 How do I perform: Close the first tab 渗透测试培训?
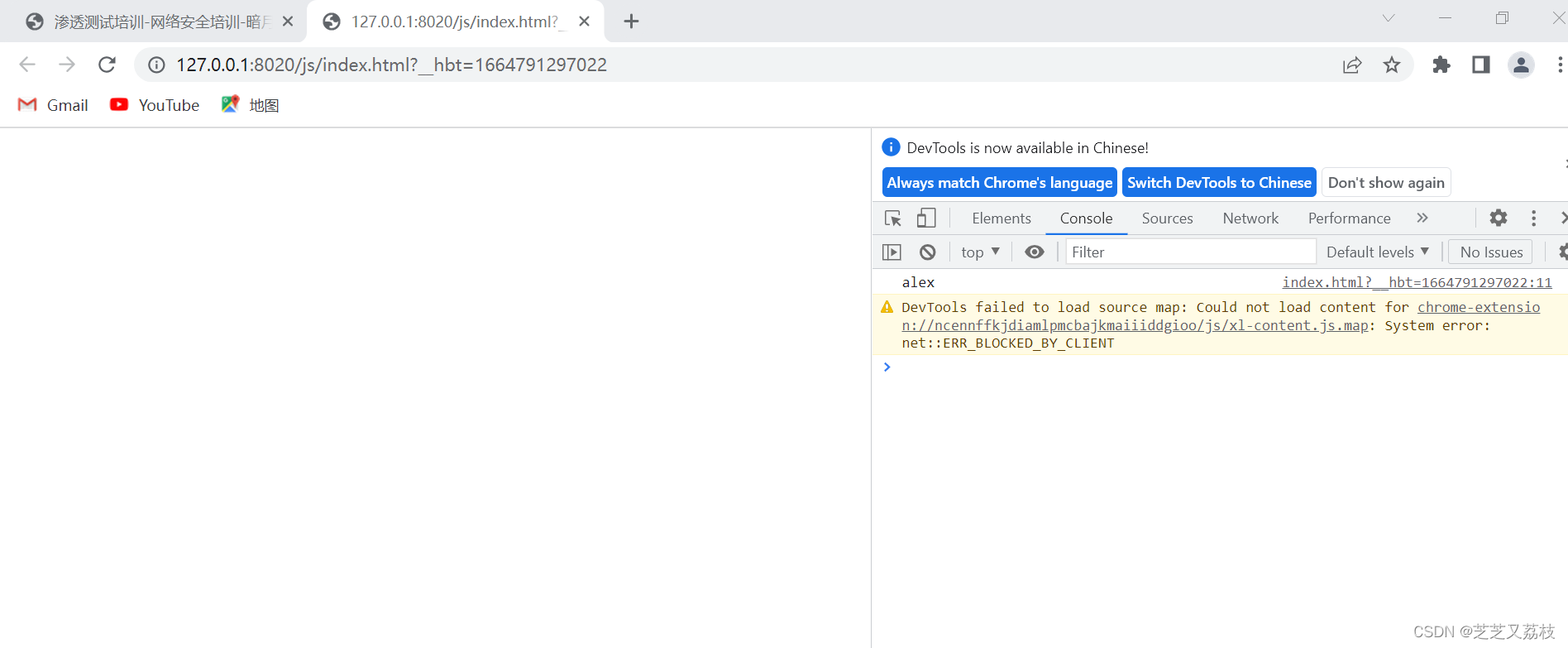288,22
